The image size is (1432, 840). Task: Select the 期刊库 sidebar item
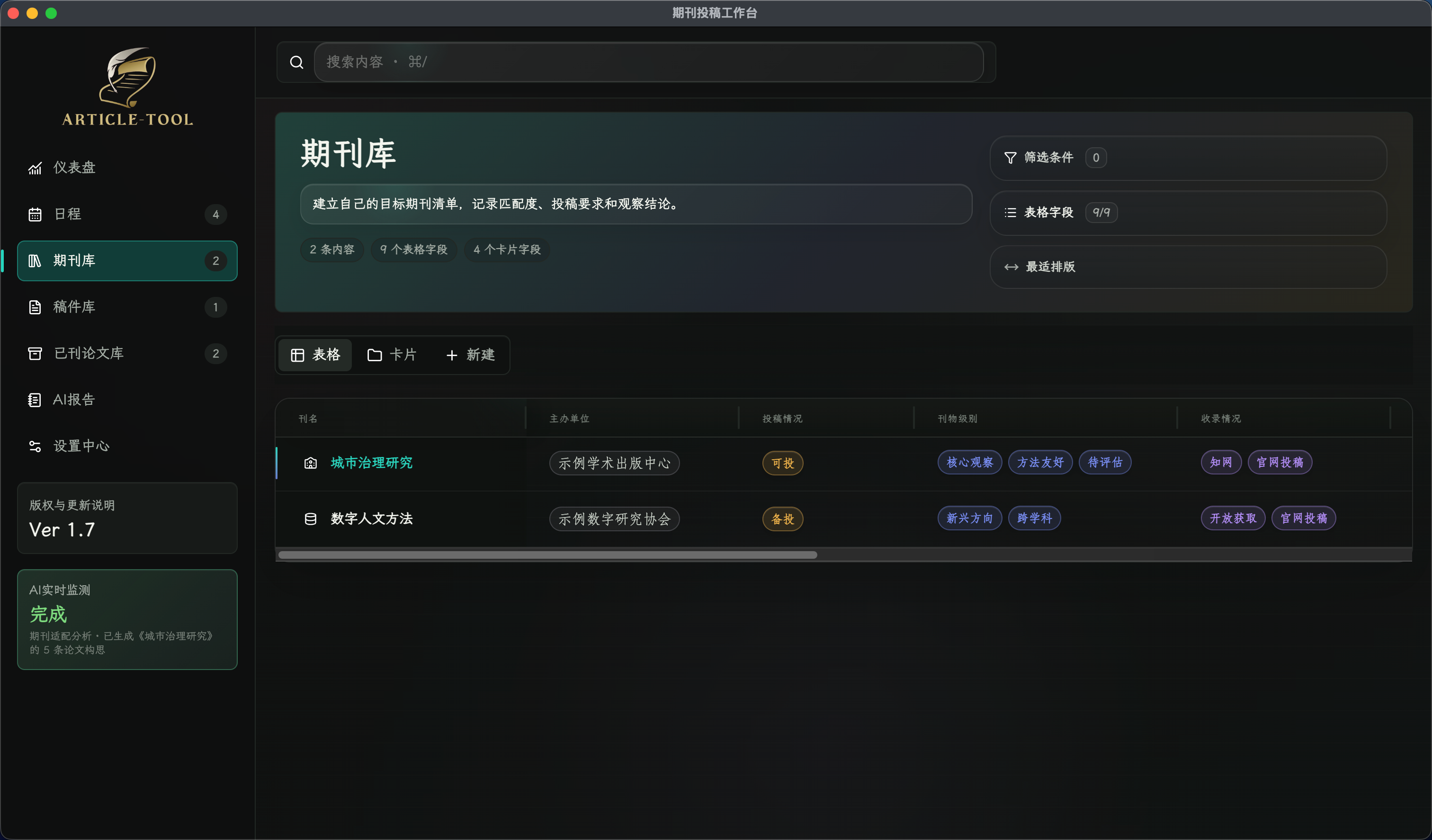[x=127, y=261]
